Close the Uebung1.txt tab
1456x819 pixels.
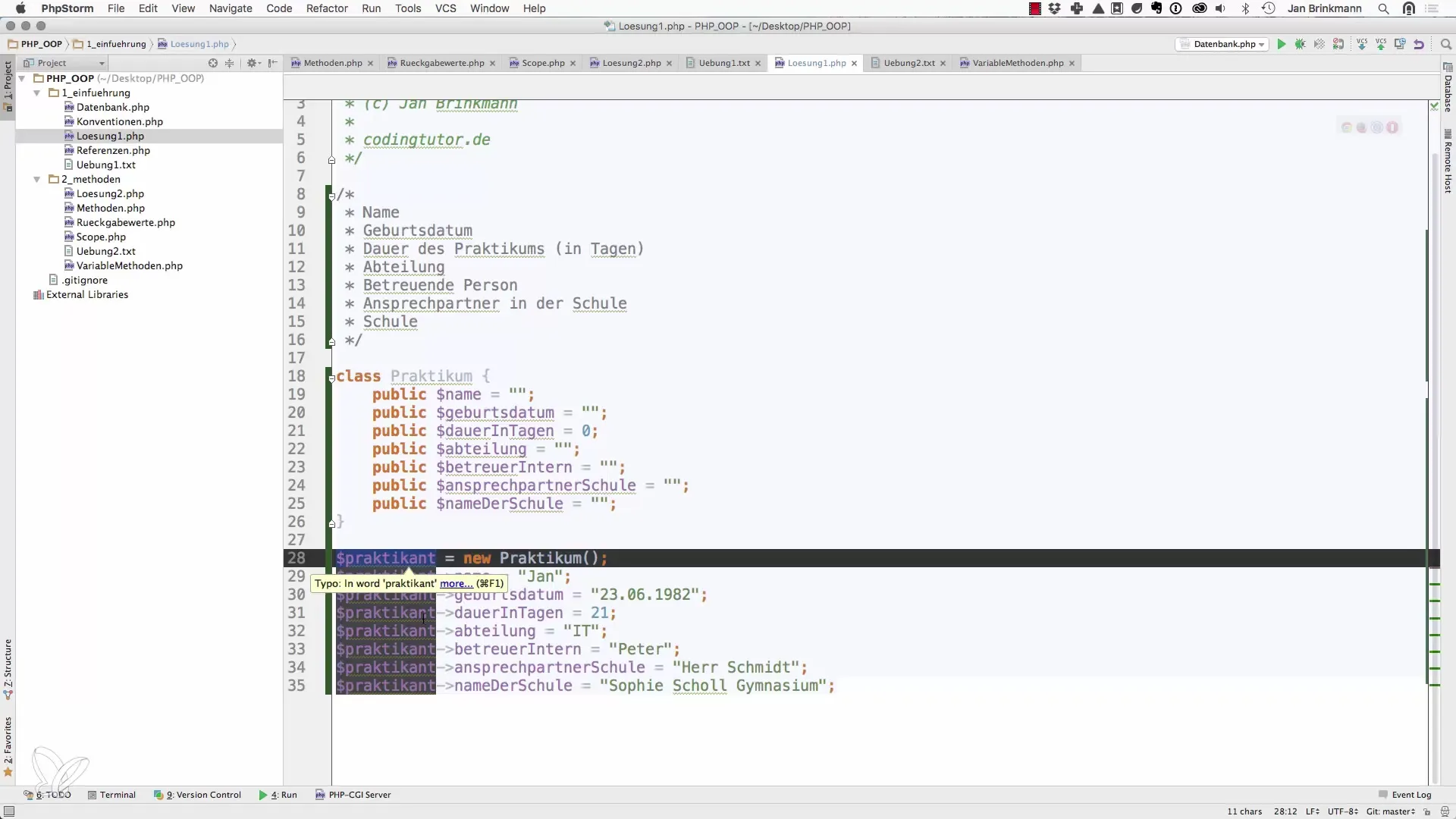tap(758, 64)
